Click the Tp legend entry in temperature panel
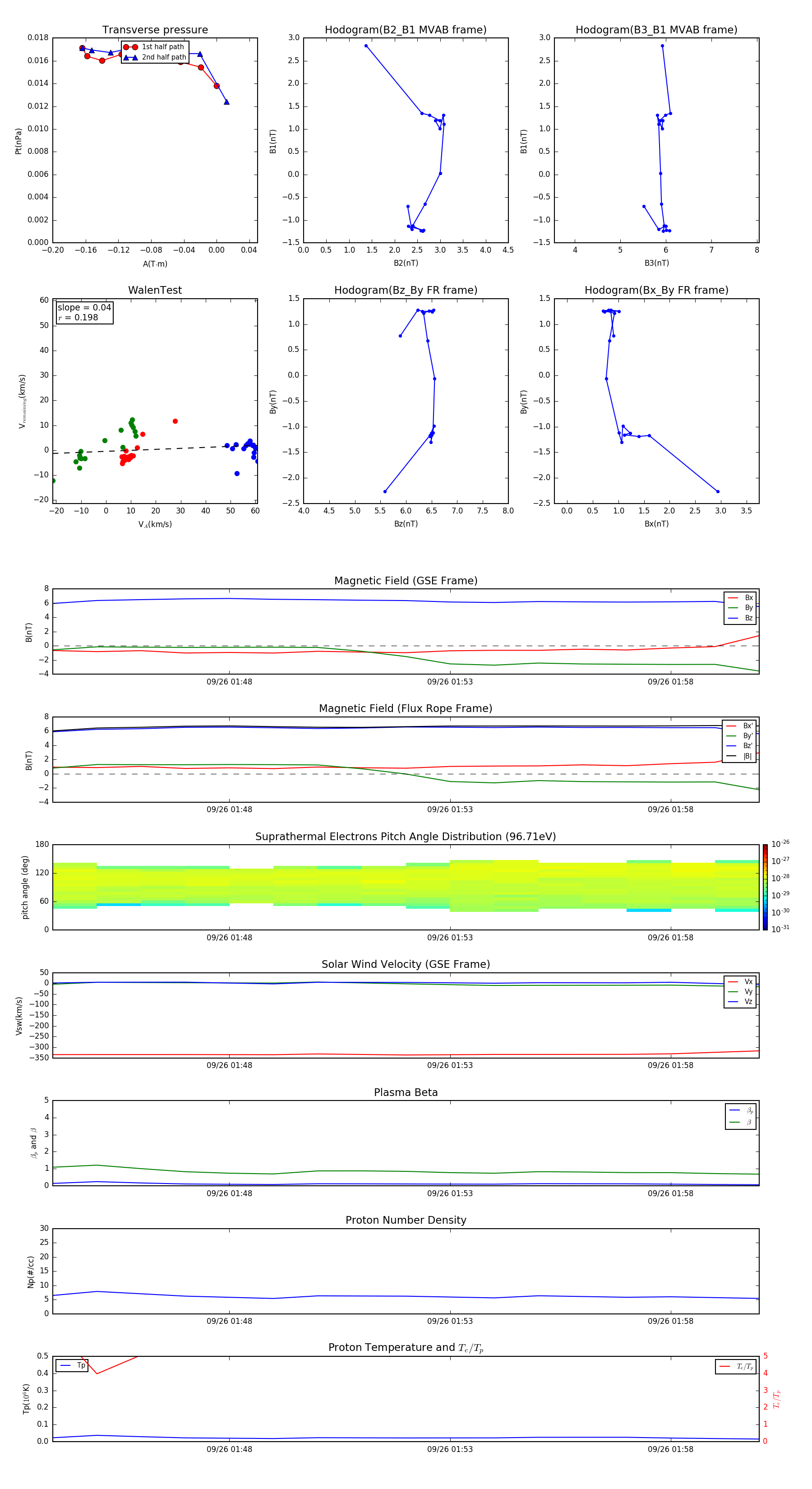Image resolution: width=812 pixels, height=1489 pixels. [x=72, y=1365]
